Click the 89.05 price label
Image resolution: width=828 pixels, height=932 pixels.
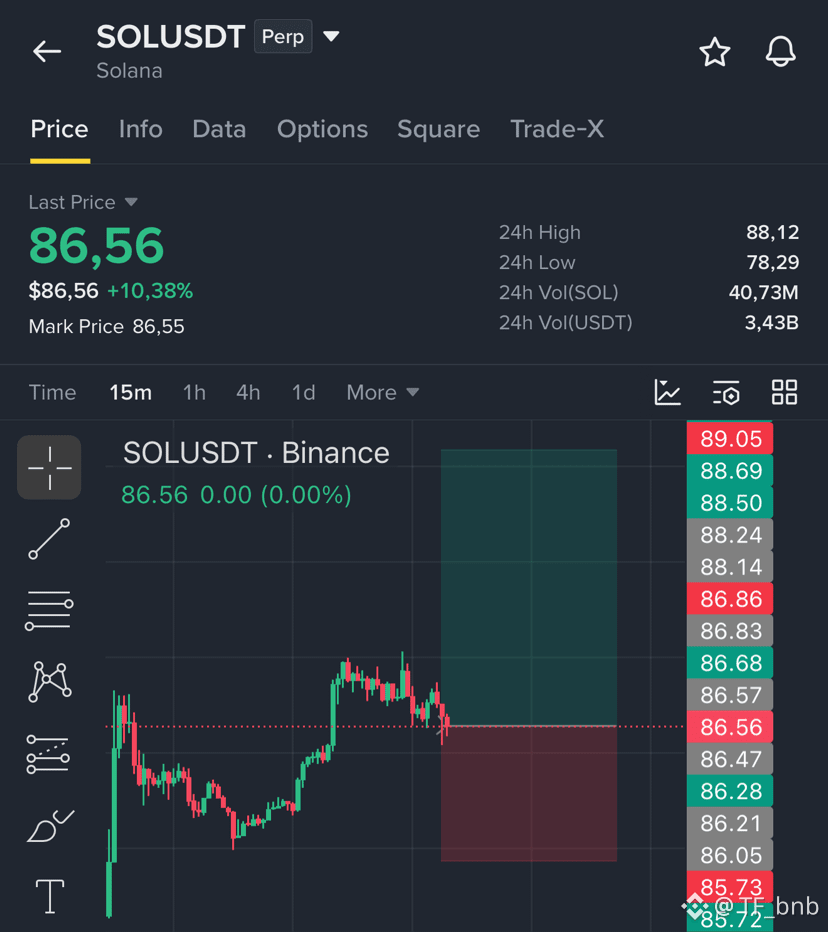click(x=730, y=439)
